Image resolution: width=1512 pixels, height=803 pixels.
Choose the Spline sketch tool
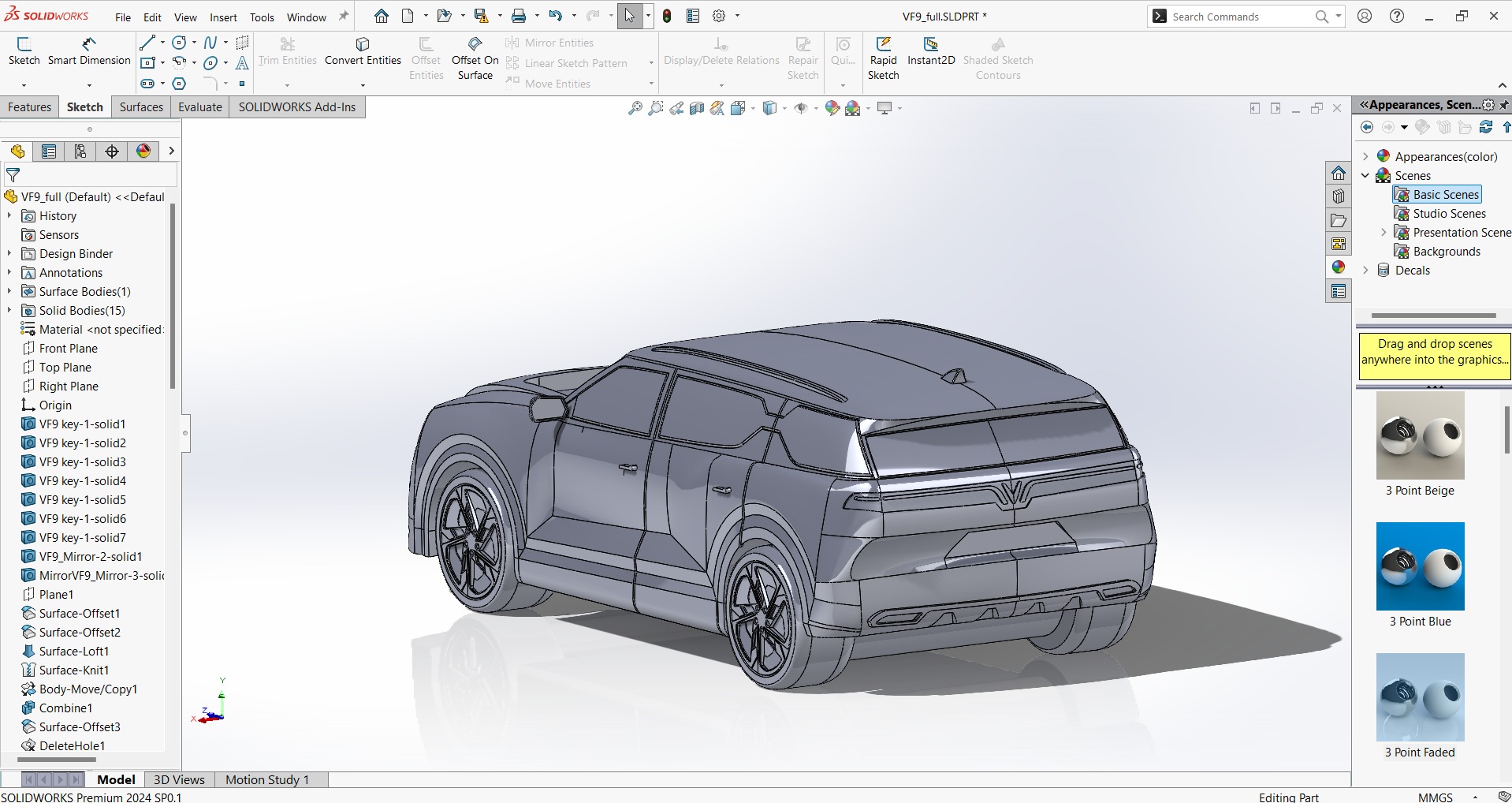[x=210, y=43]
